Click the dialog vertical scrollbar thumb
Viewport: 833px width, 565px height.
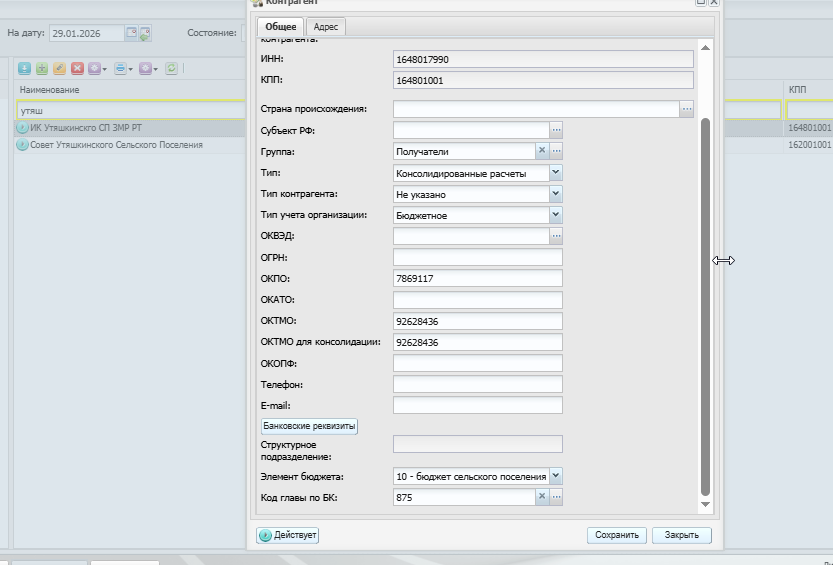[706, 307]
